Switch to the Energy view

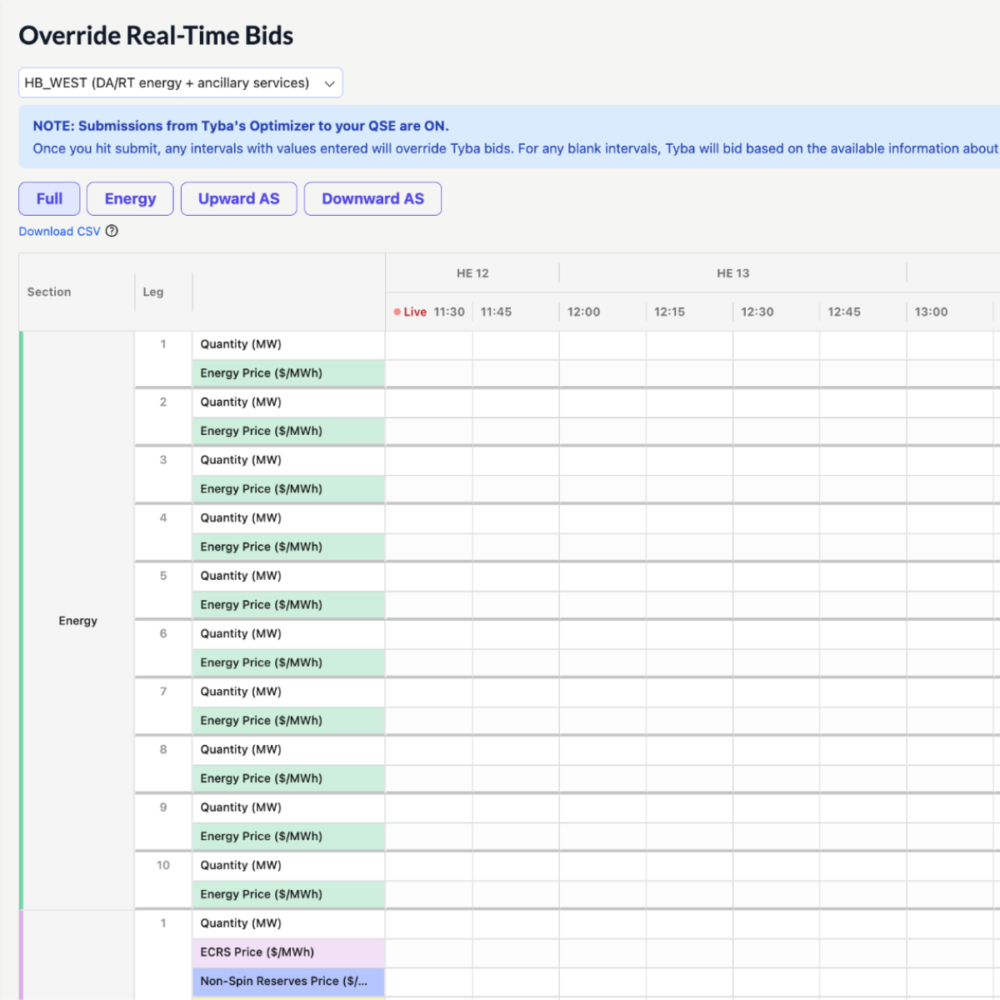point(129,198)
